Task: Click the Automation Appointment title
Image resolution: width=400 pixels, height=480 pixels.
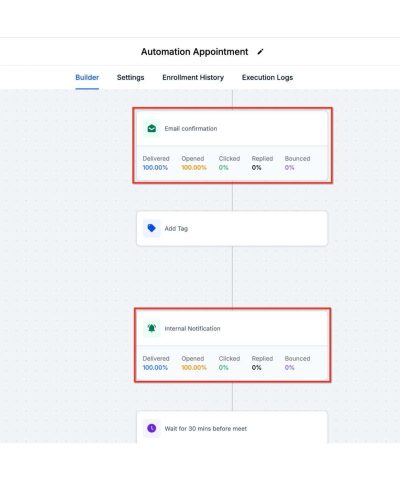Action: click(x=194, y=52)
